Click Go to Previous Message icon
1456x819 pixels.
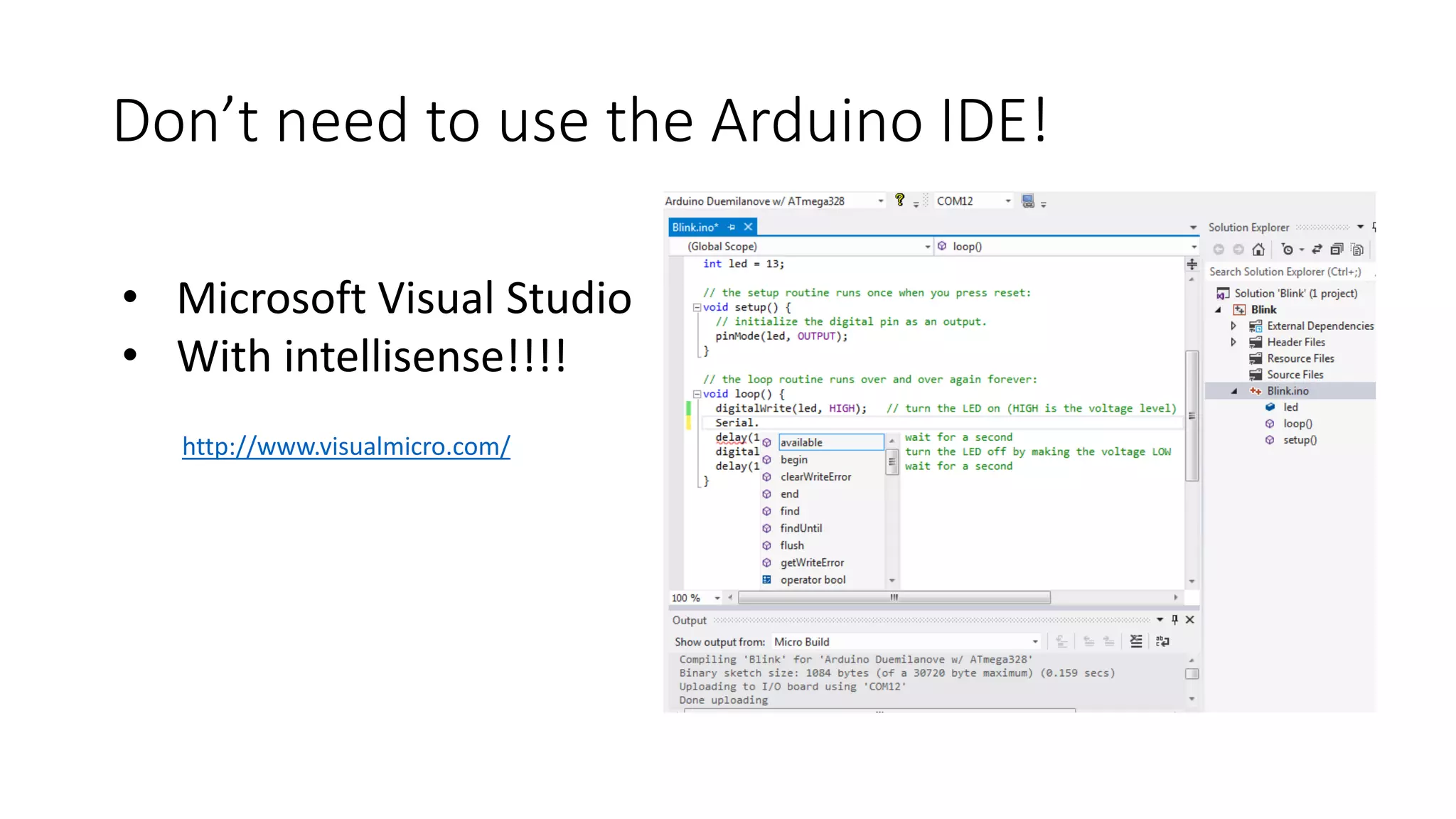click(x=1088, y=642)
